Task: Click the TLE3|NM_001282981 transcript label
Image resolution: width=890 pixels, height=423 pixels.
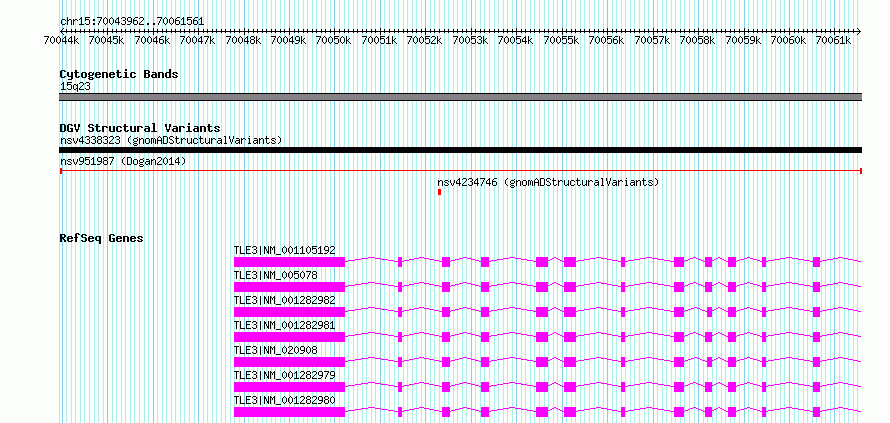Action: [285, 325]
